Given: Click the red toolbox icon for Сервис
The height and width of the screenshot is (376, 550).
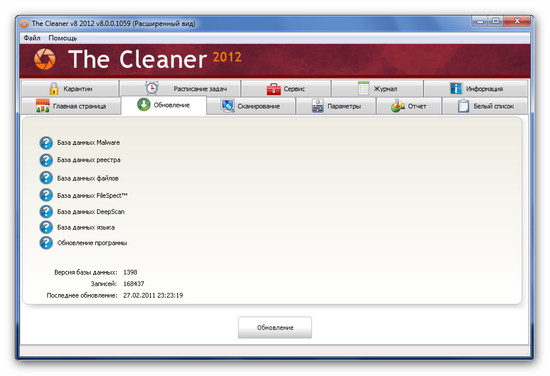Looking at the screenshot, I should click(274, 89).
